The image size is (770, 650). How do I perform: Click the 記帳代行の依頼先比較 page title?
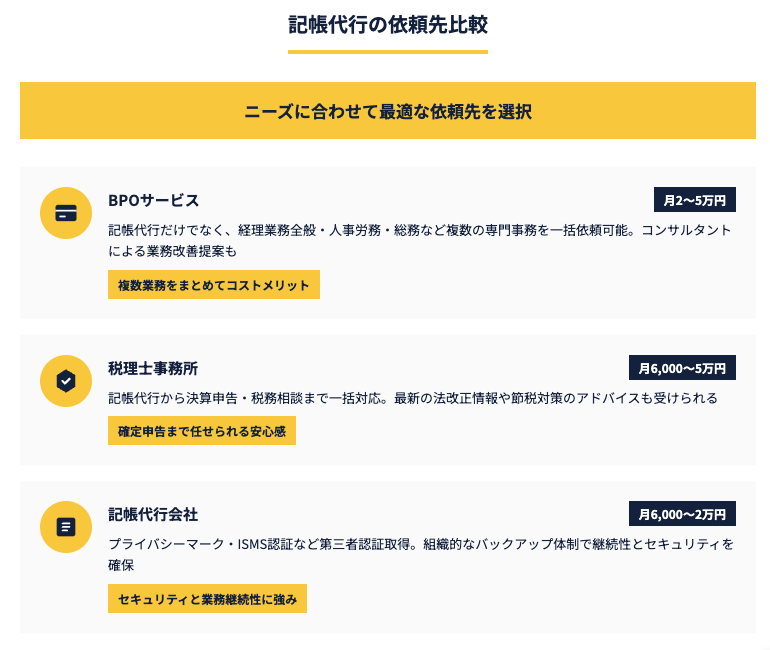click(x=388, y=24)
